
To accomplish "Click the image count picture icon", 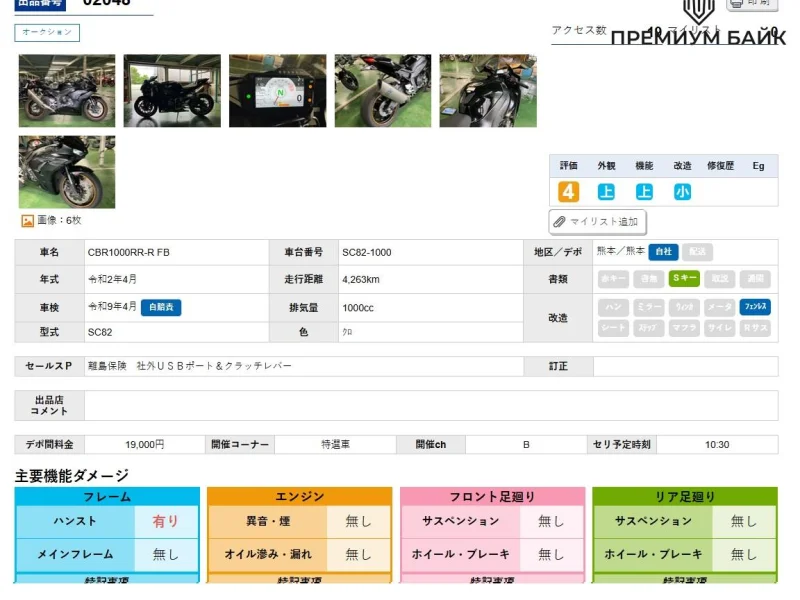I will tap(27, 220).
